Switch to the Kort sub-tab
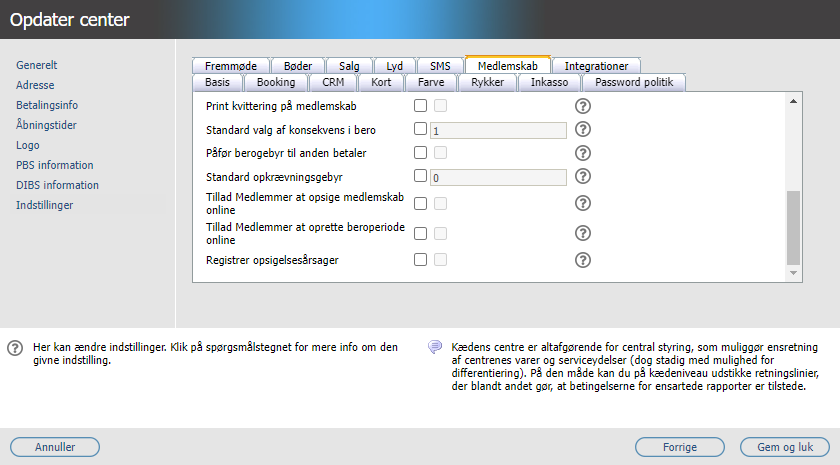 tap(381, 82)
